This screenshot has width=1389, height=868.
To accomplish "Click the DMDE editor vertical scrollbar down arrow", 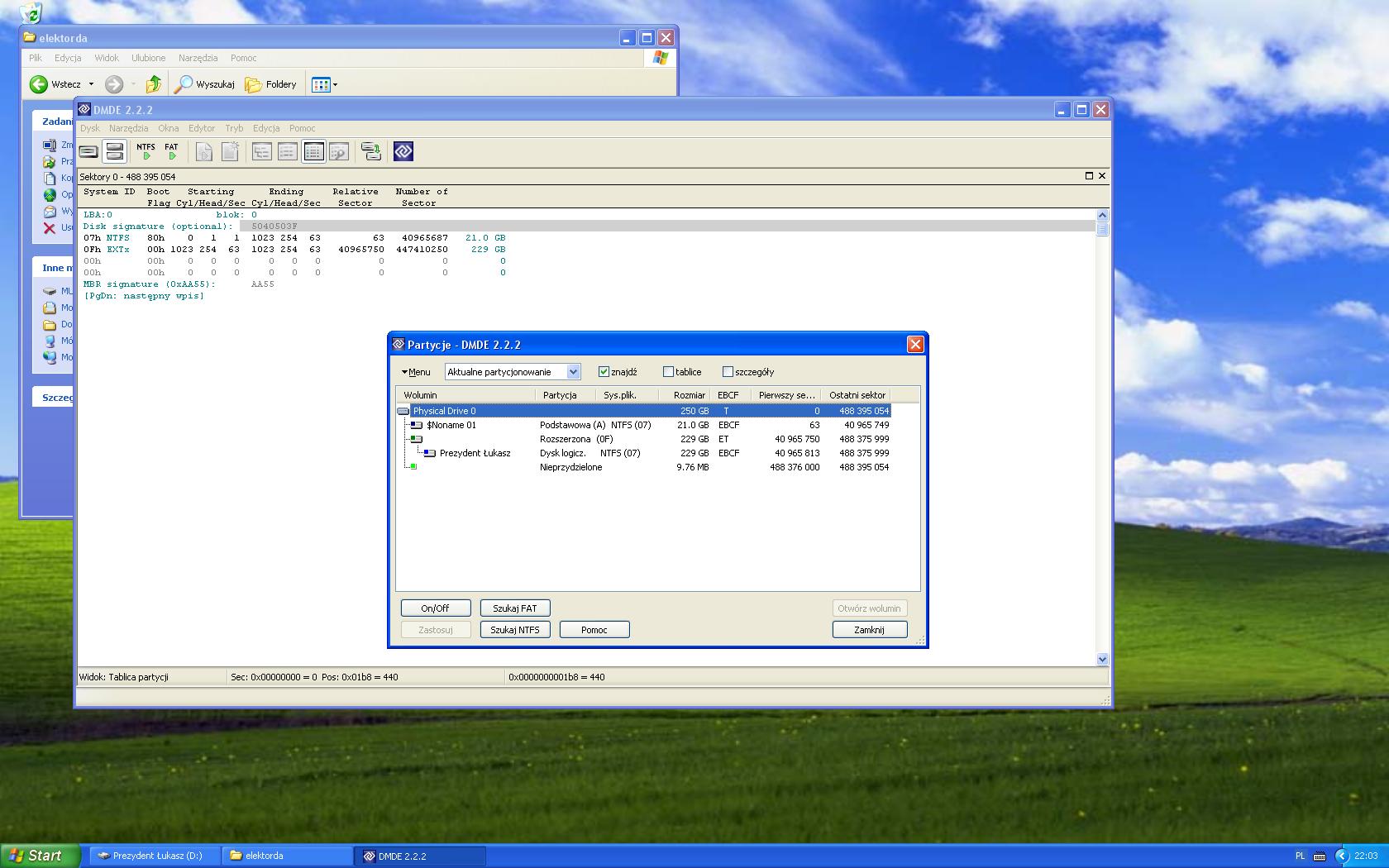I will 1102,659.
